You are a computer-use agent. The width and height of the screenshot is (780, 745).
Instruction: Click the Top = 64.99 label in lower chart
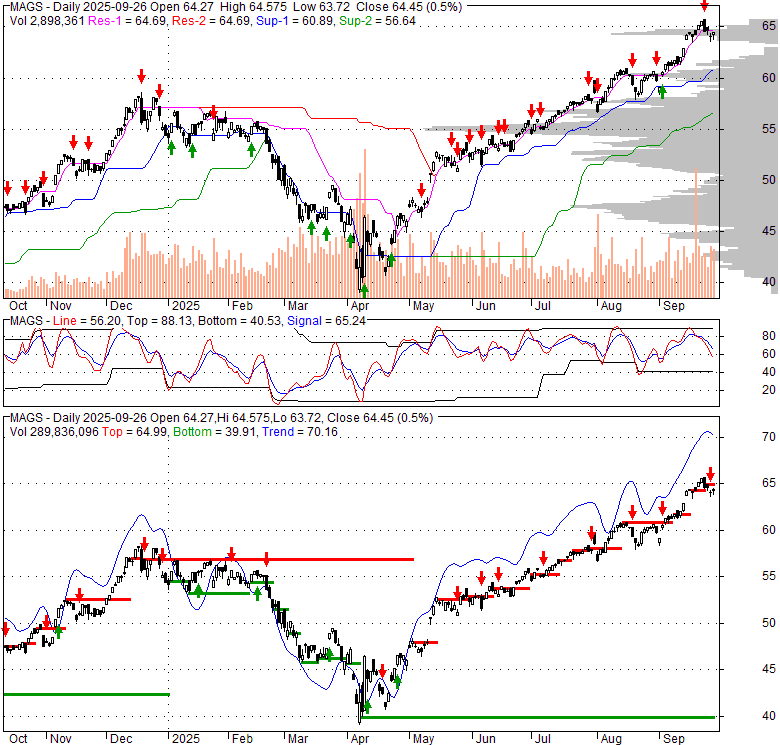click(x=134, y=432)
